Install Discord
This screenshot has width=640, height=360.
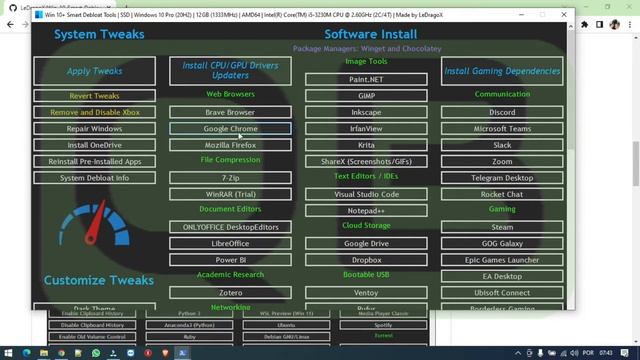coord(502,112)
